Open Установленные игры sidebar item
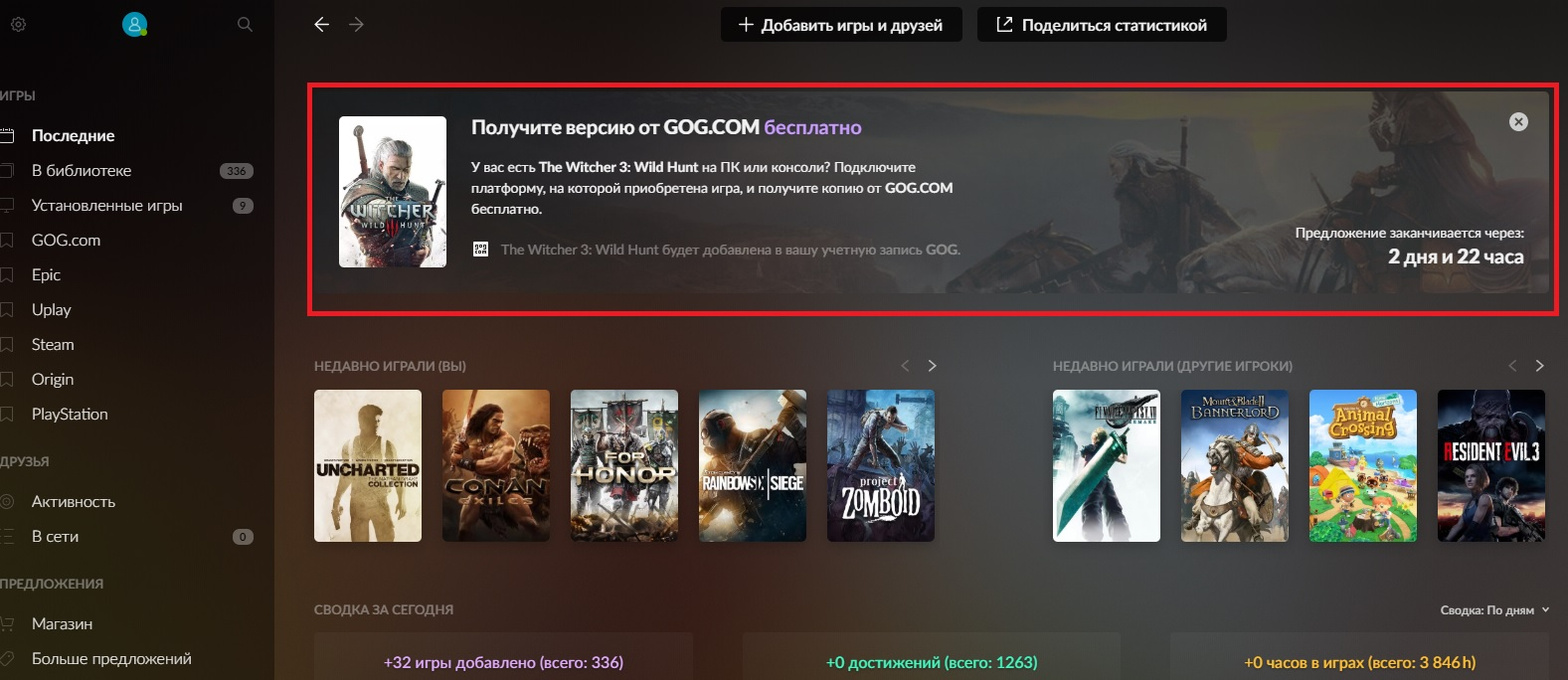Screen dimensions: 1568x680 (x=106, y=205)
